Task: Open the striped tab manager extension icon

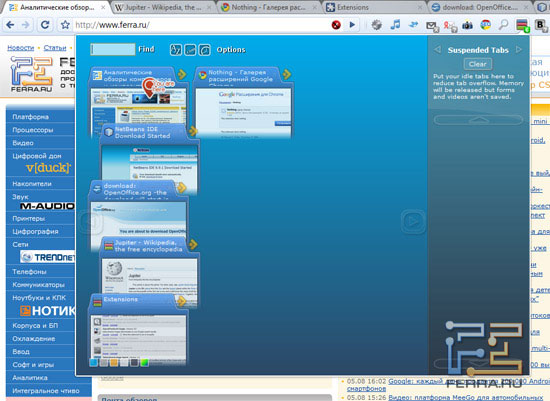Action: (x=522, y=26)
